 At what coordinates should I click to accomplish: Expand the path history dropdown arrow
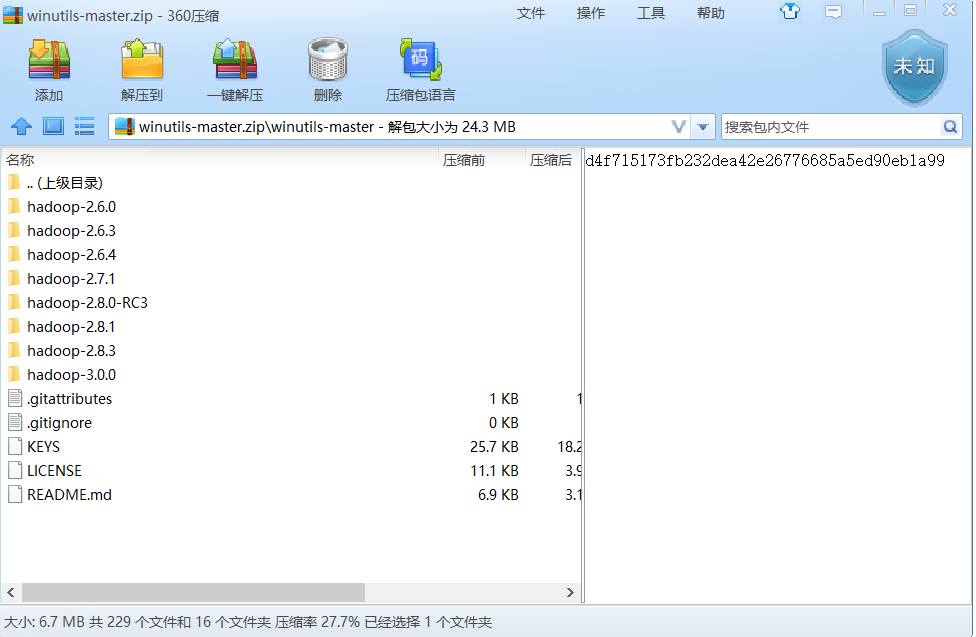703,127
